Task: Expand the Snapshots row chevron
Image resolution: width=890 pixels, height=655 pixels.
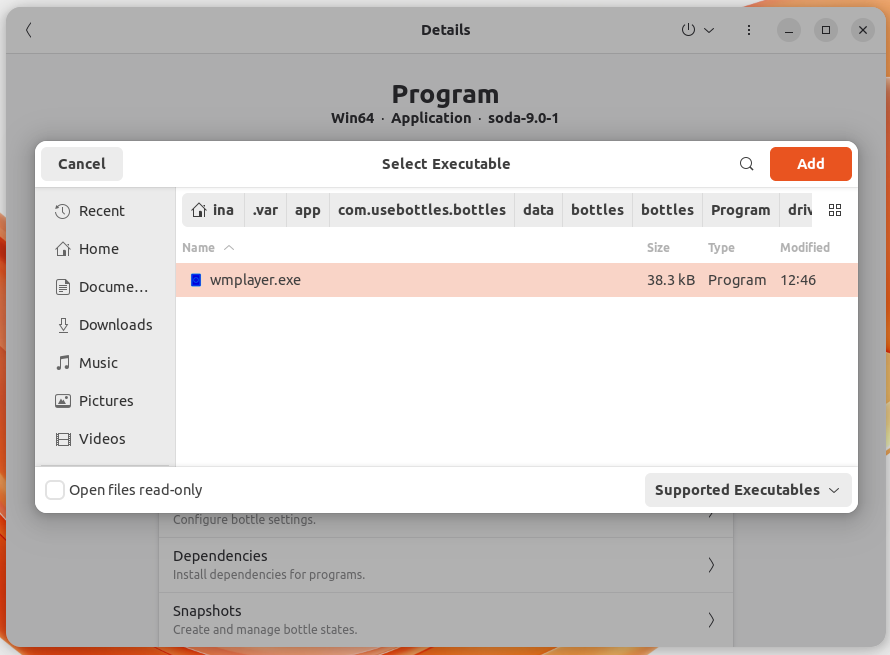Action: (711, 620)
